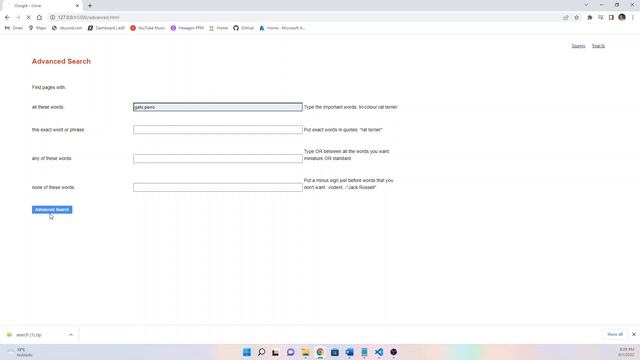Open the Chrome profile avatar
This screenshot has width=640, height=360.
622,17
